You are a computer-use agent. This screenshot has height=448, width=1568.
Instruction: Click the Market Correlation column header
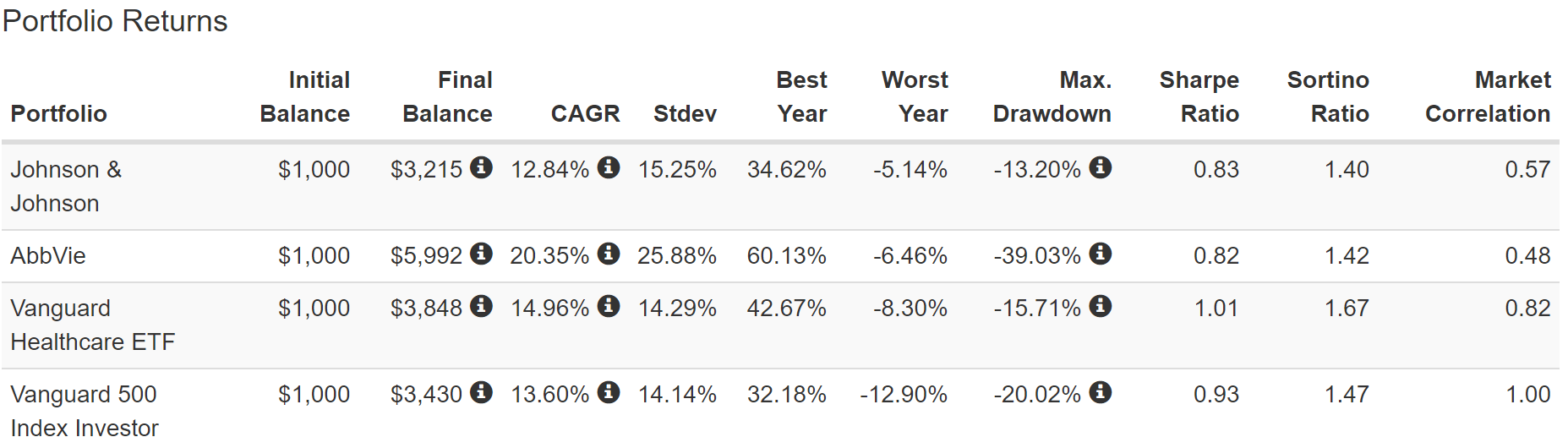pos(1487,96)
